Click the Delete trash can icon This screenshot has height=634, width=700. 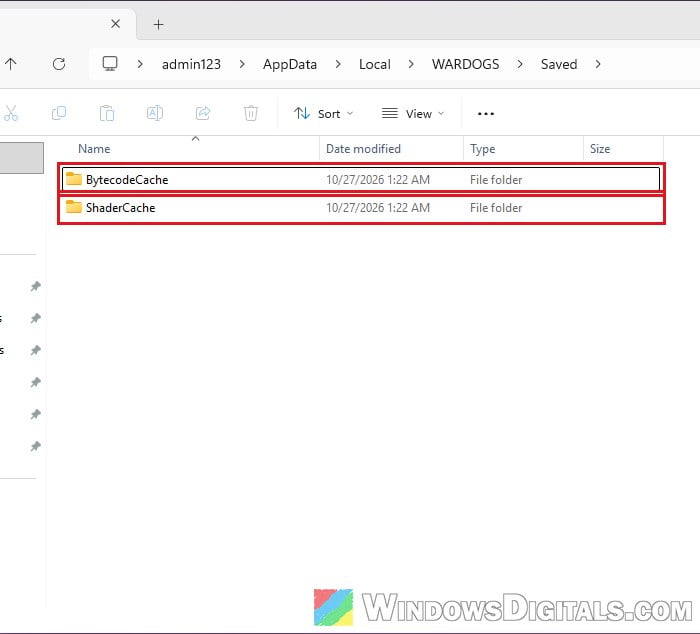pyautogui.click(x=251, y=113)
